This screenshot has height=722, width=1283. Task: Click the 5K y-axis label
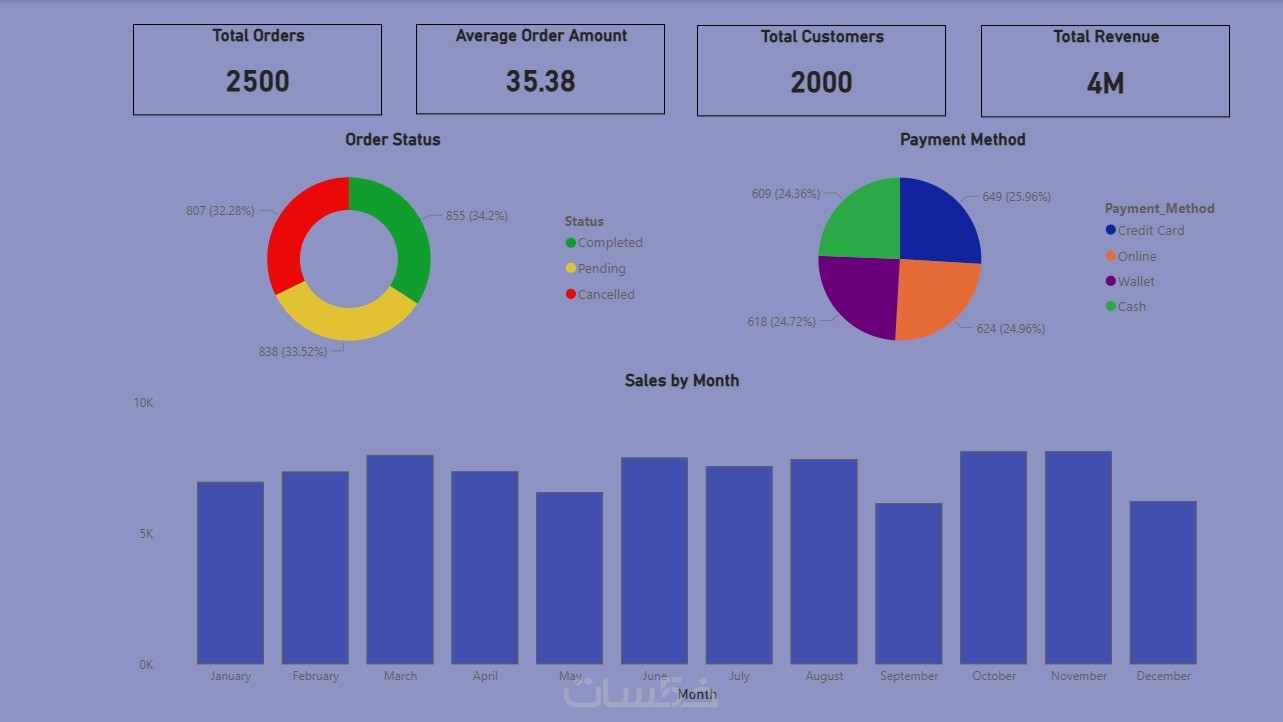click(146, 534)
